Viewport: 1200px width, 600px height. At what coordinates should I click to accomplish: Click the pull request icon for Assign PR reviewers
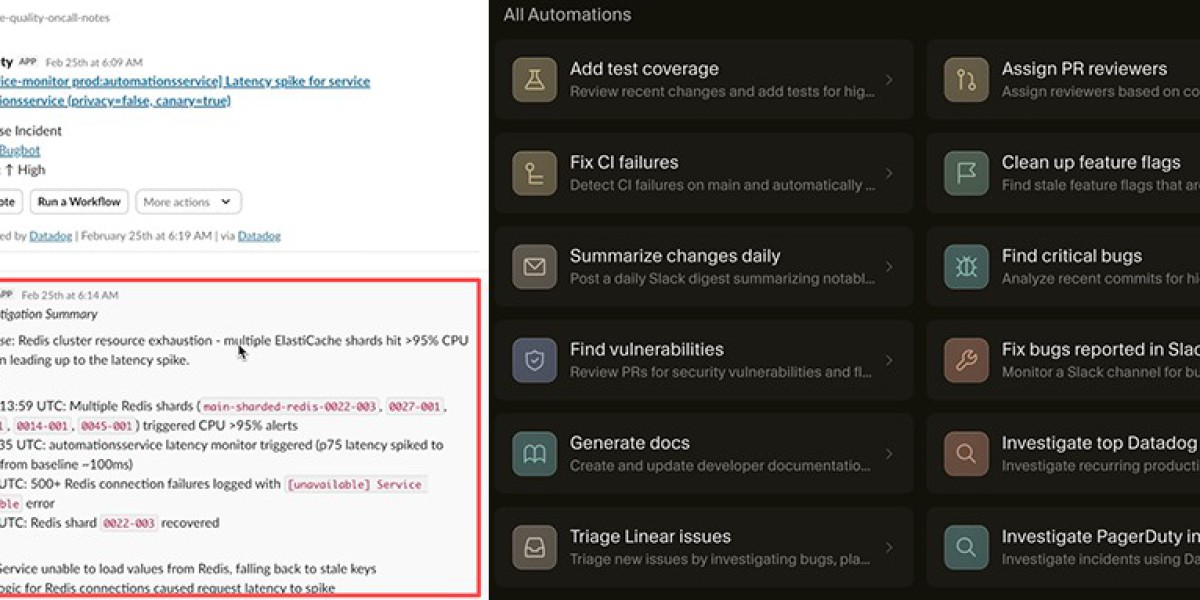point(966,80)
